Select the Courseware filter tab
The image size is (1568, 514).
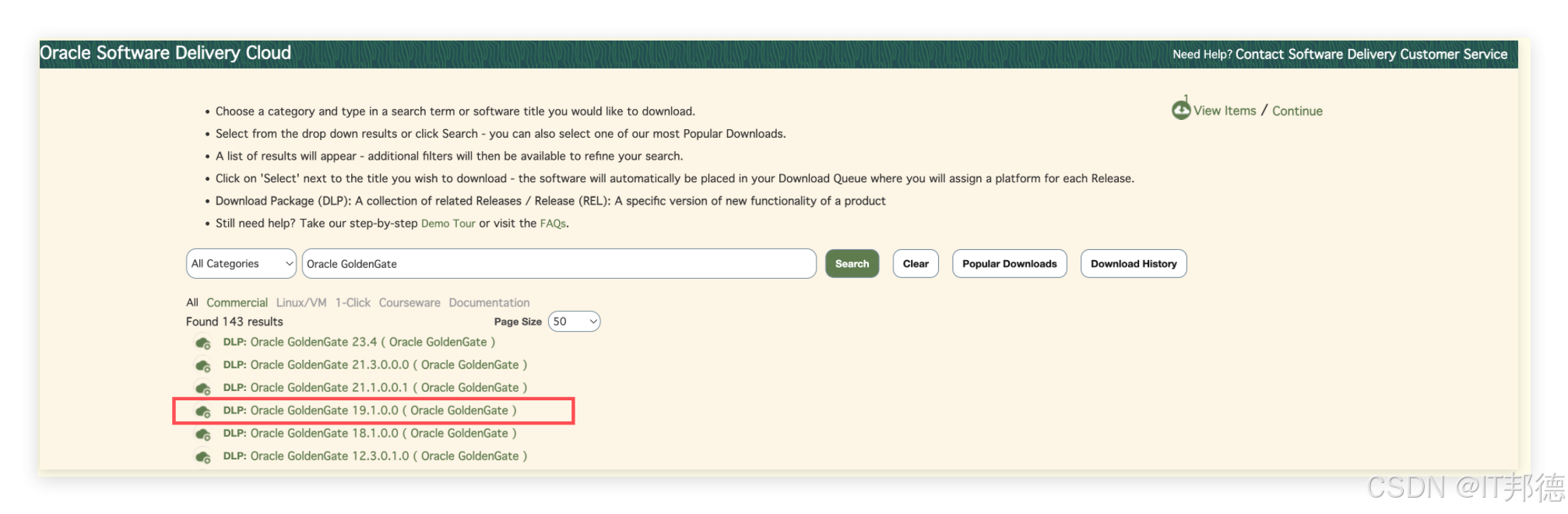click(410, 302)
